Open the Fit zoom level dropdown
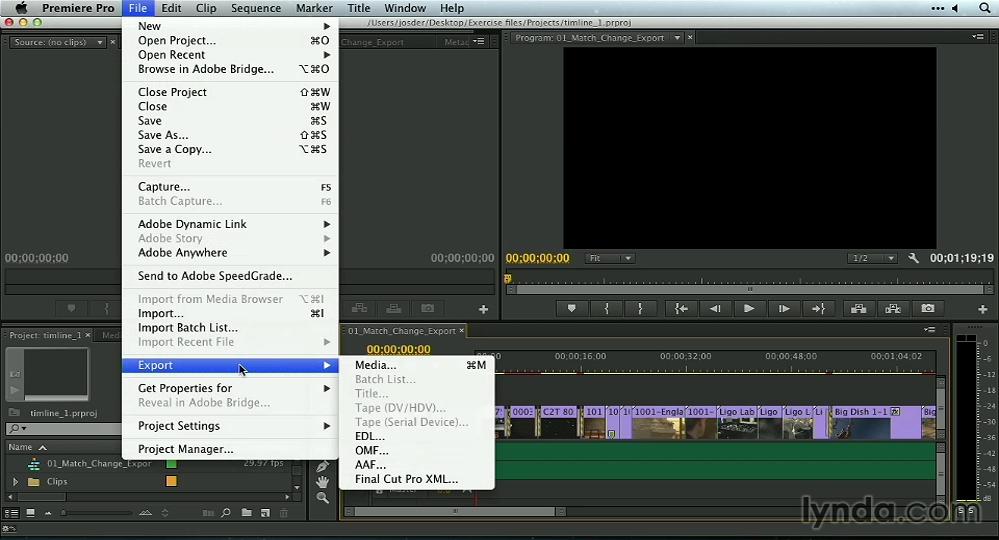The image size is (999, 540). pyautogui.click(x=610, y=258)
